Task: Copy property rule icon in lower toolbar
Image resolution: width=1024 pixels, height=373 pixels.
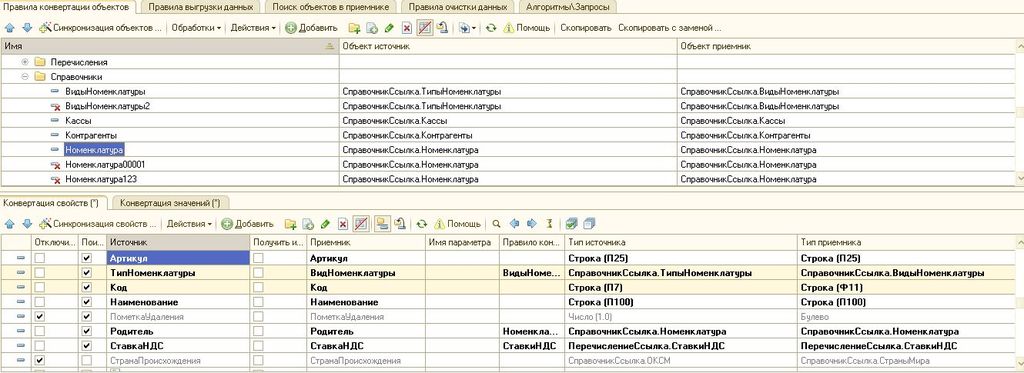Action: [x=308, y=223]
